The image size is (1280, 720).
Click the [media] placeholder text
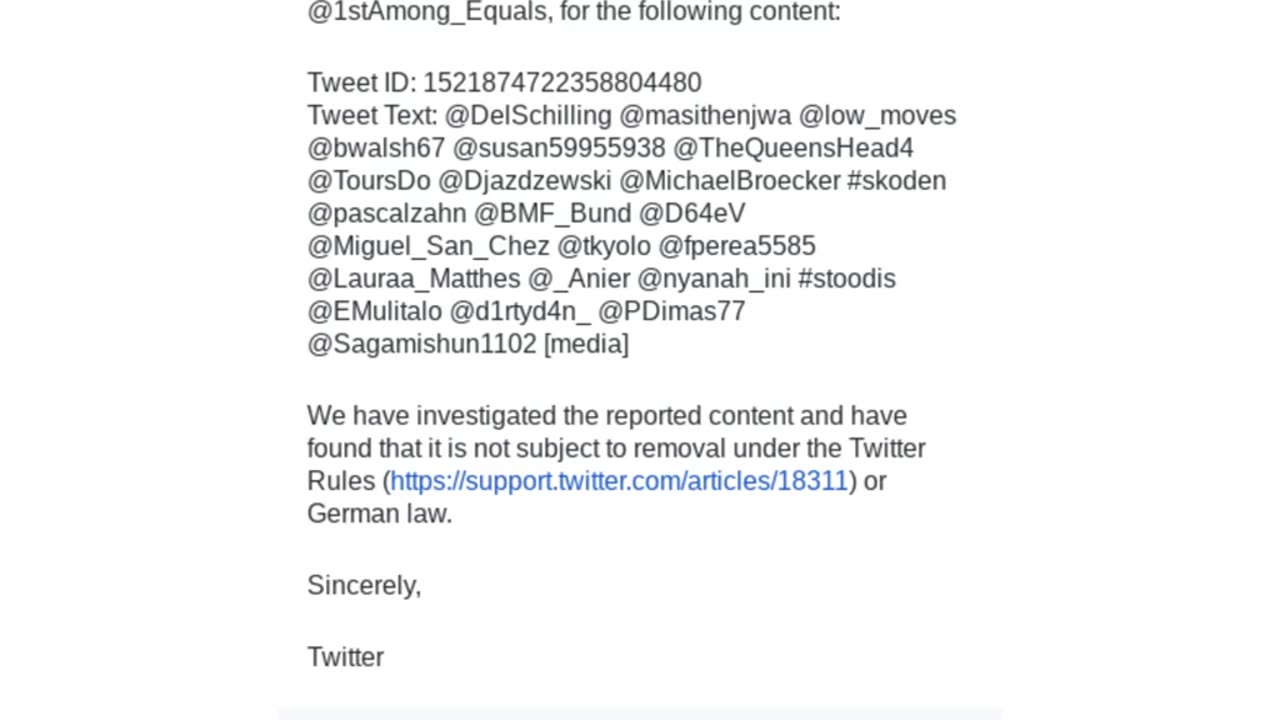click(586, 344)
